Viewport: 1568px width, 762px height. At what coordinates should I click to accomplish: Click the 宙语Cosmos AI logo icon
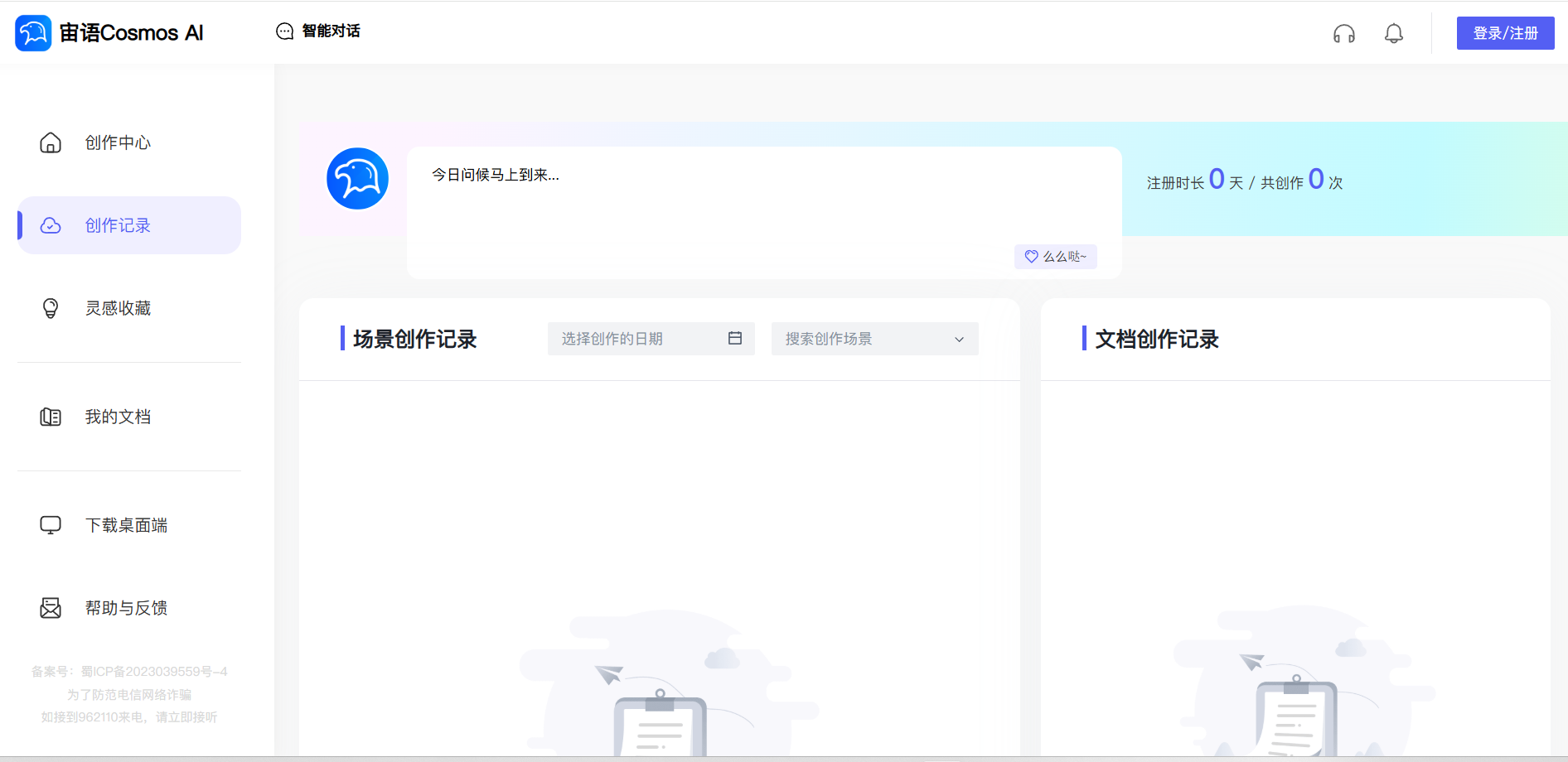pos(33,33)
